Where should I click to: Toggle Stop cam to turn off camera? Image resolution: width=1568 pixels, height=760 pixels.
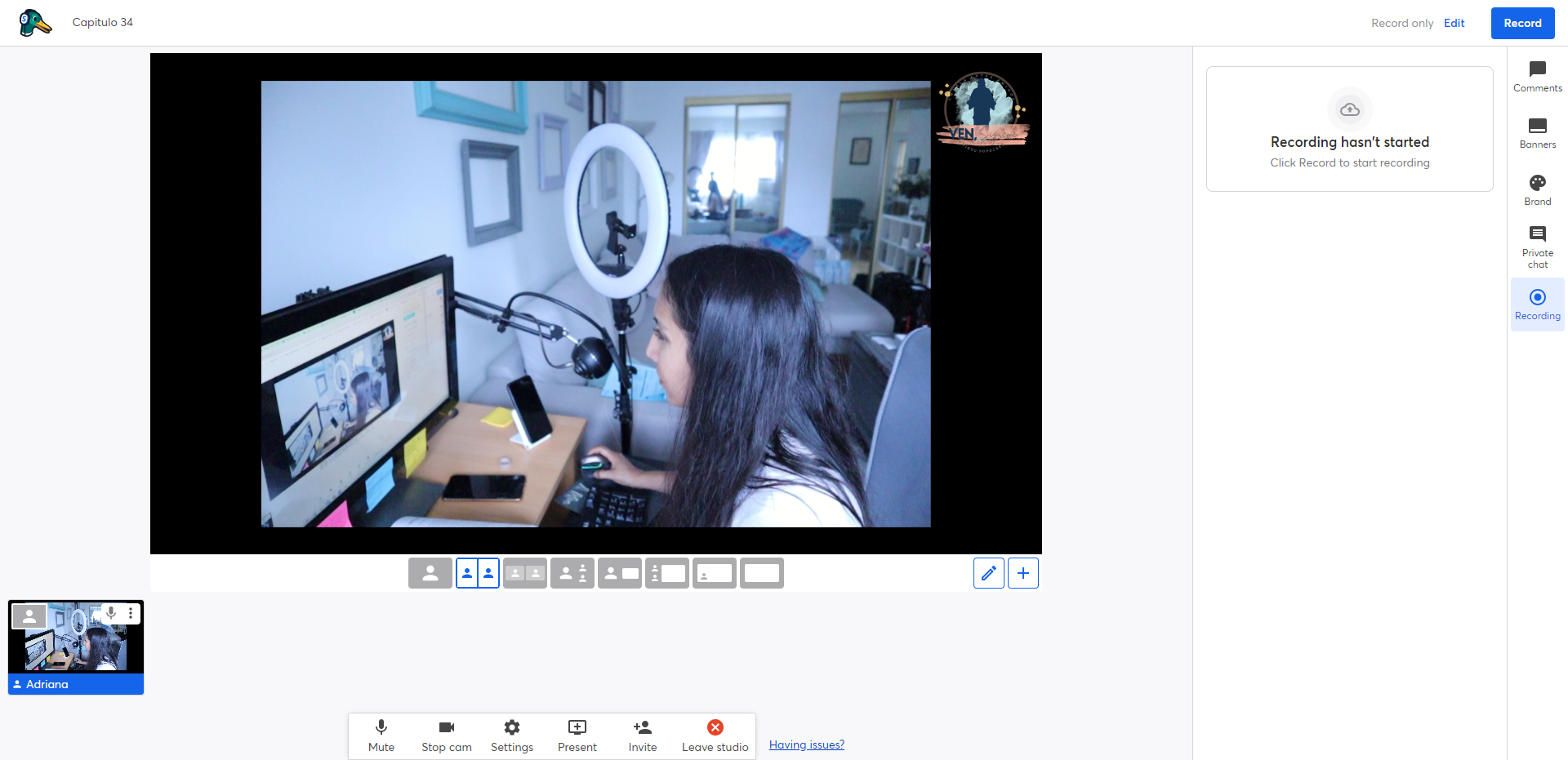[447, 736]
